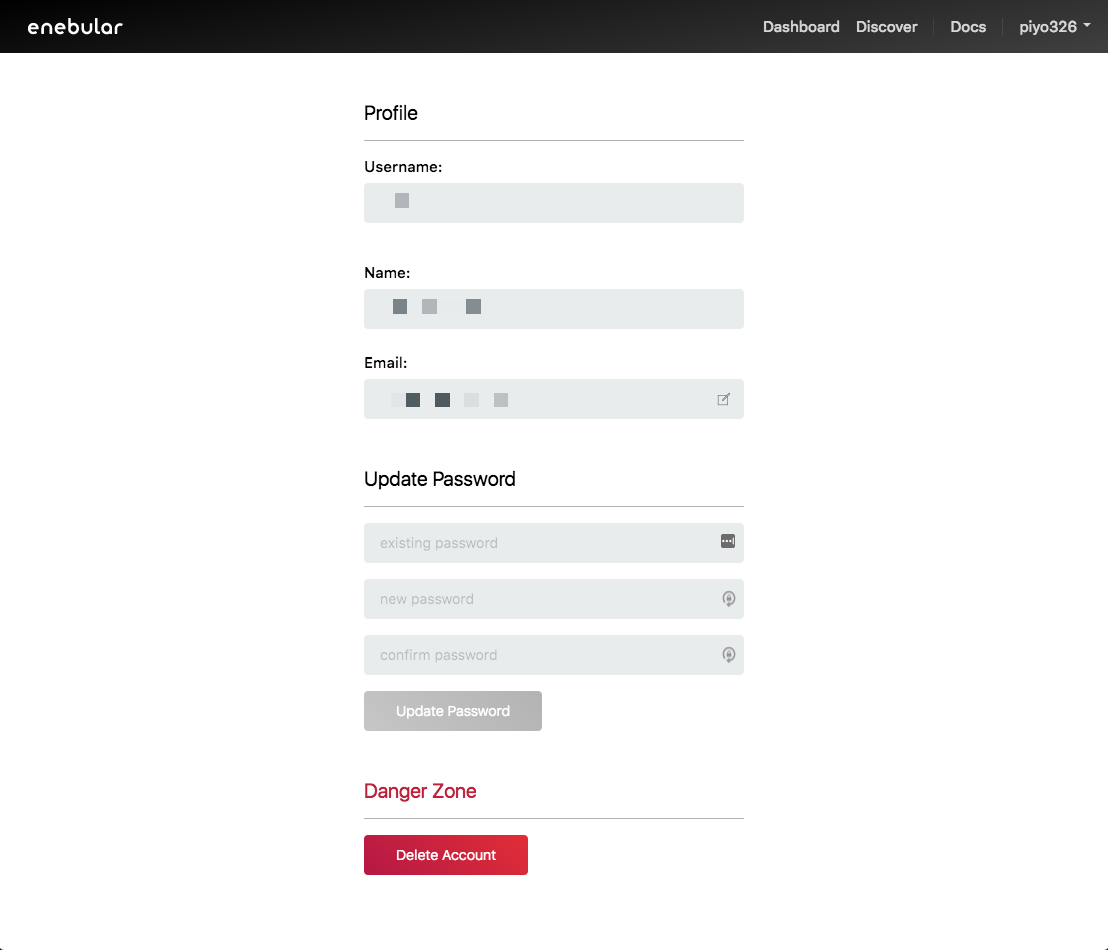Click the edit icon in Email field
The width and height of the screenshot is (1108, 950).
tap(723, 400)
